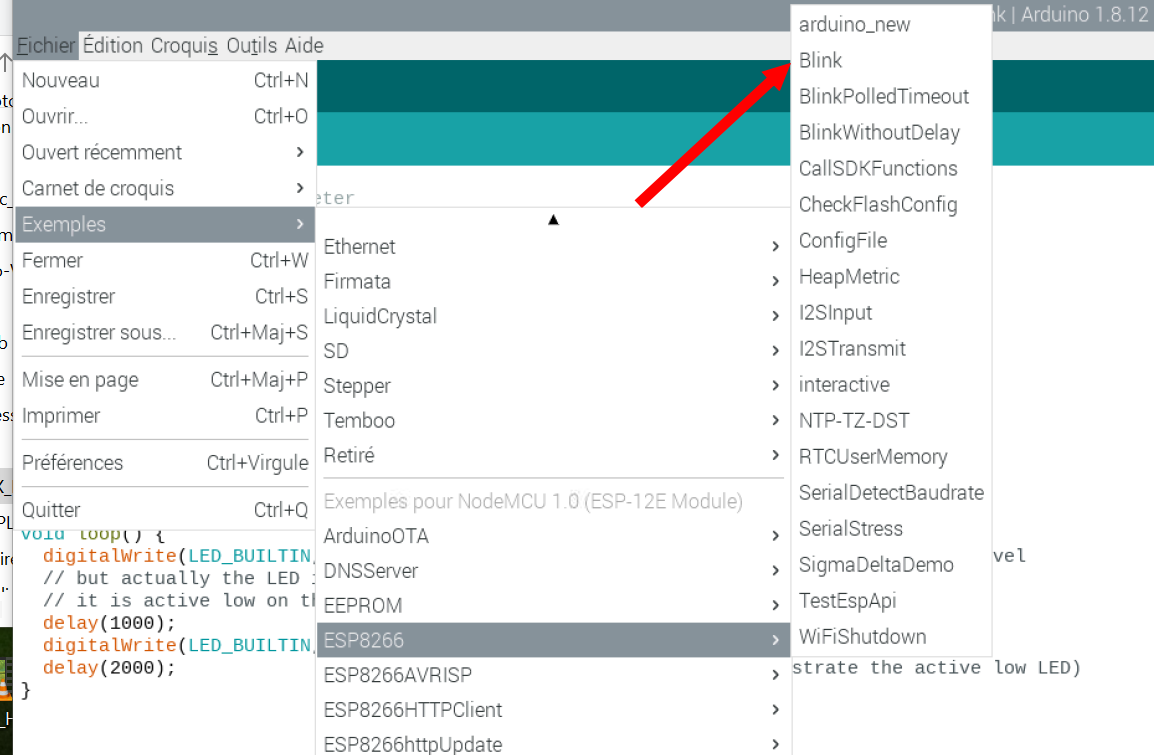Expand the SD examples submenu
Viewport: 1154px width, 755px height.
[553, 351]
